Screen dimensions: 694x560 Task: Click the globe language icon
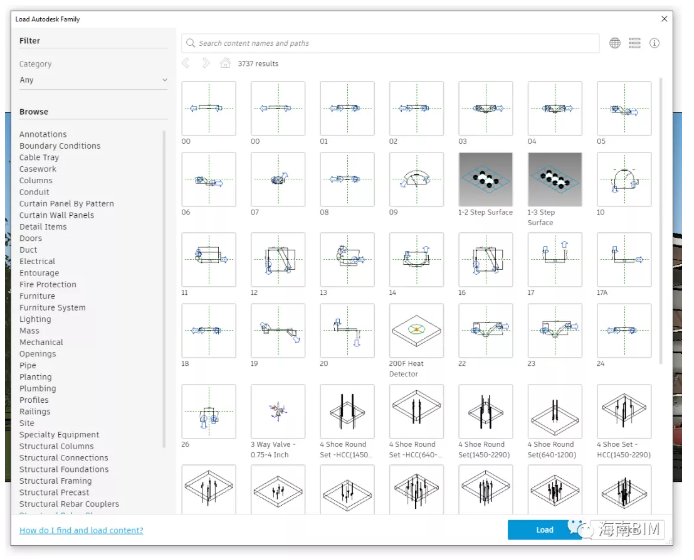coord(615,43)
